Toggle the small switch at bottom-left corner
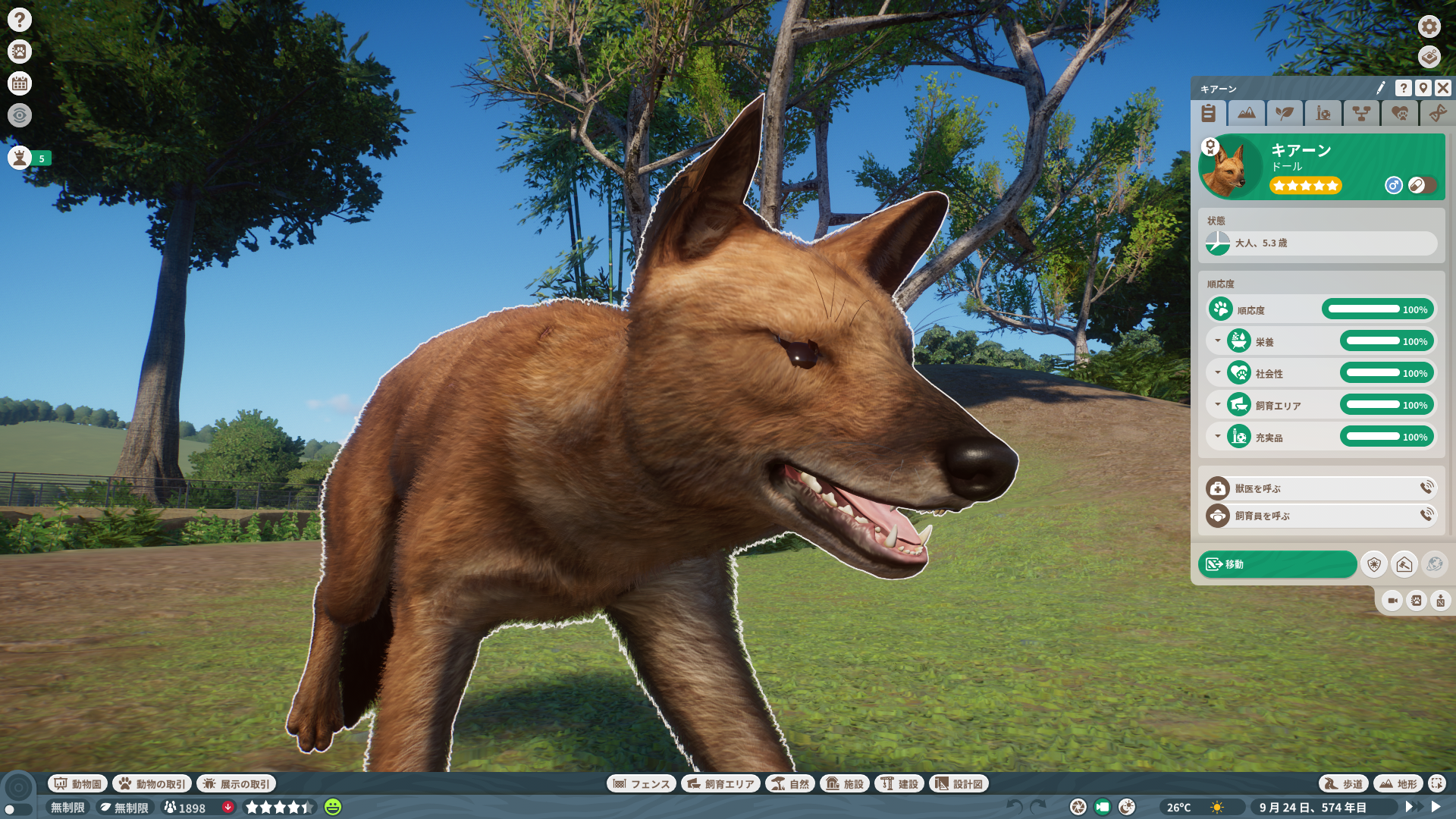 click(x=17, y=810)
